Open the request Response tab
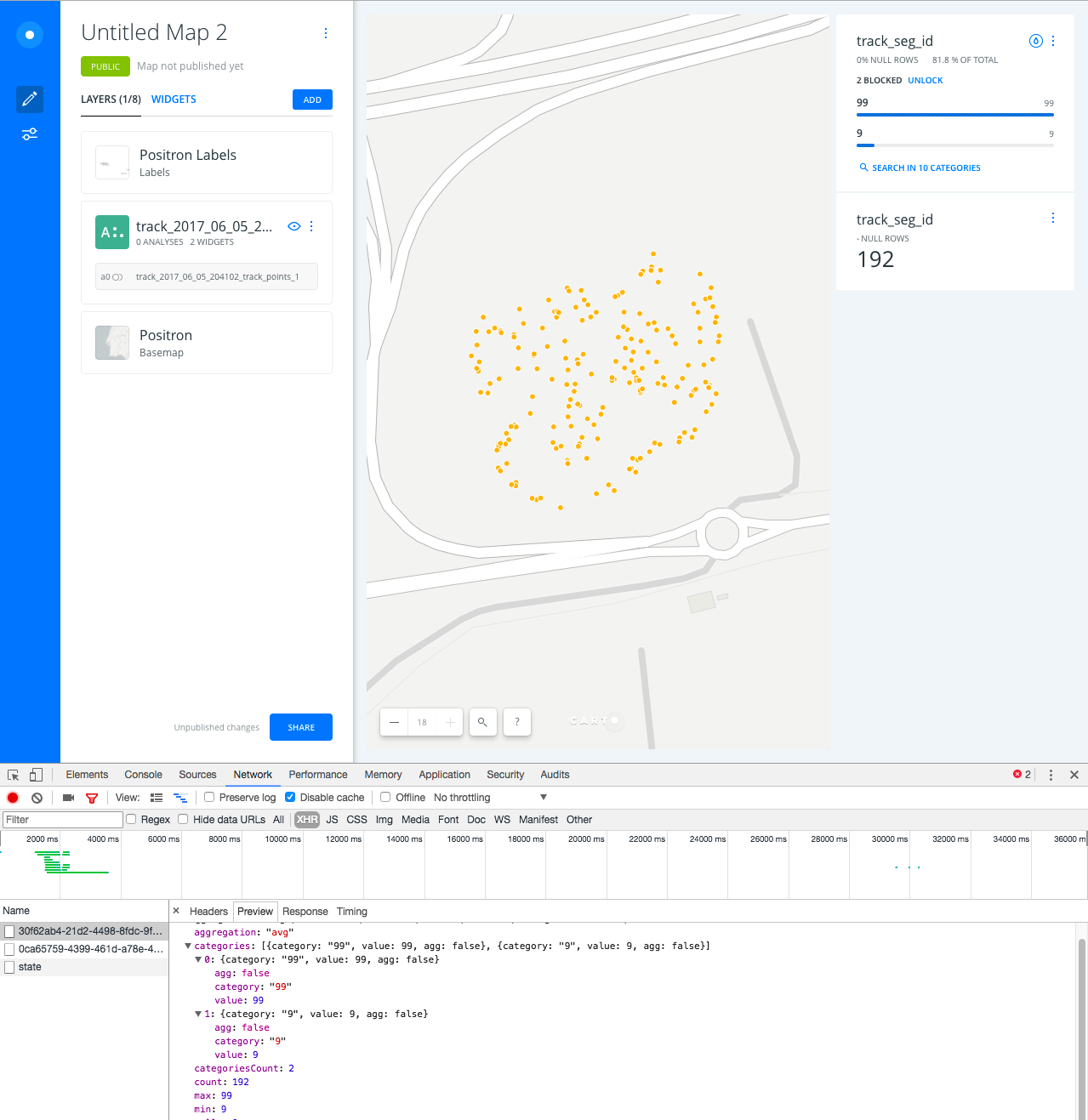The height and width of the screenshot is (1120, 1088). click(x=305, y=912)
